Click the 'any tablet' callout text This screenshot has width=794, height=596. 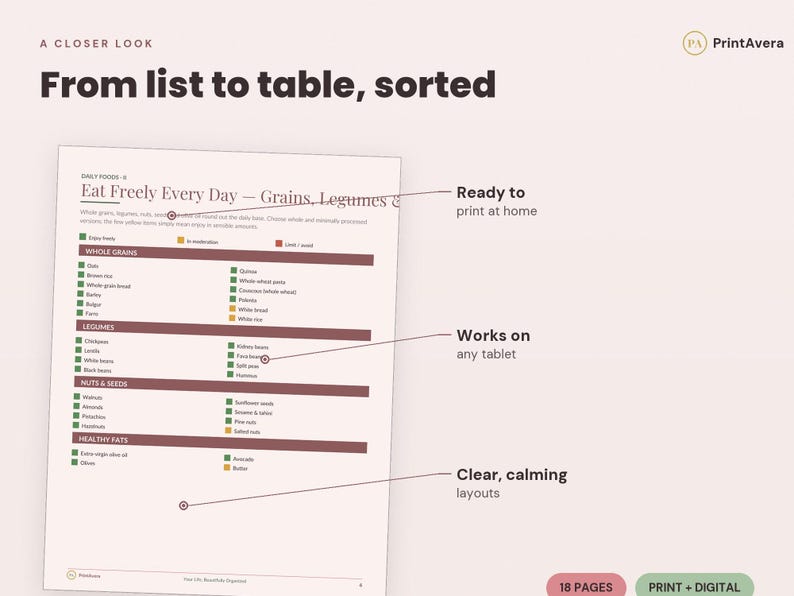pos(486,354)
